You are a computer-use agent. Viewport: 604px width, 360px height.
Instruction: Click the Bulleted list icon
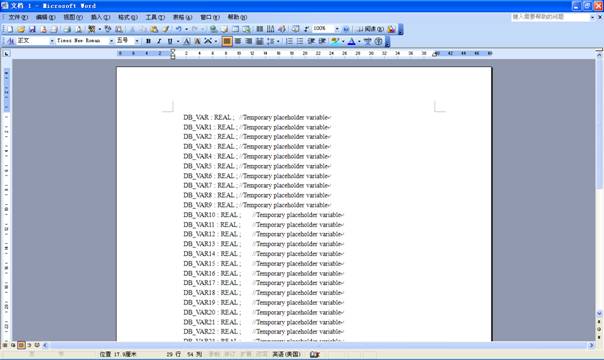[x=300, y=41]
